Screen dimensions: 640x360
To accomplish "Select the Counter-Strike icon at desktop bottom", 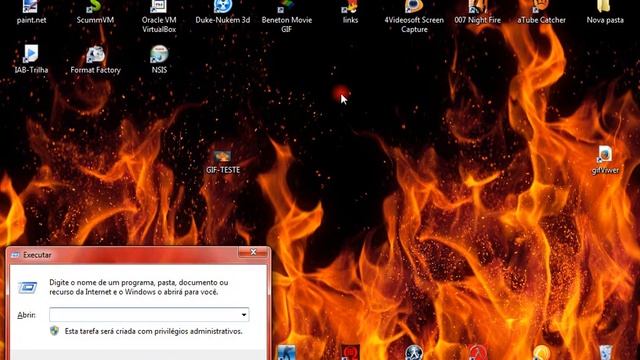I will [x=286, y=352].
